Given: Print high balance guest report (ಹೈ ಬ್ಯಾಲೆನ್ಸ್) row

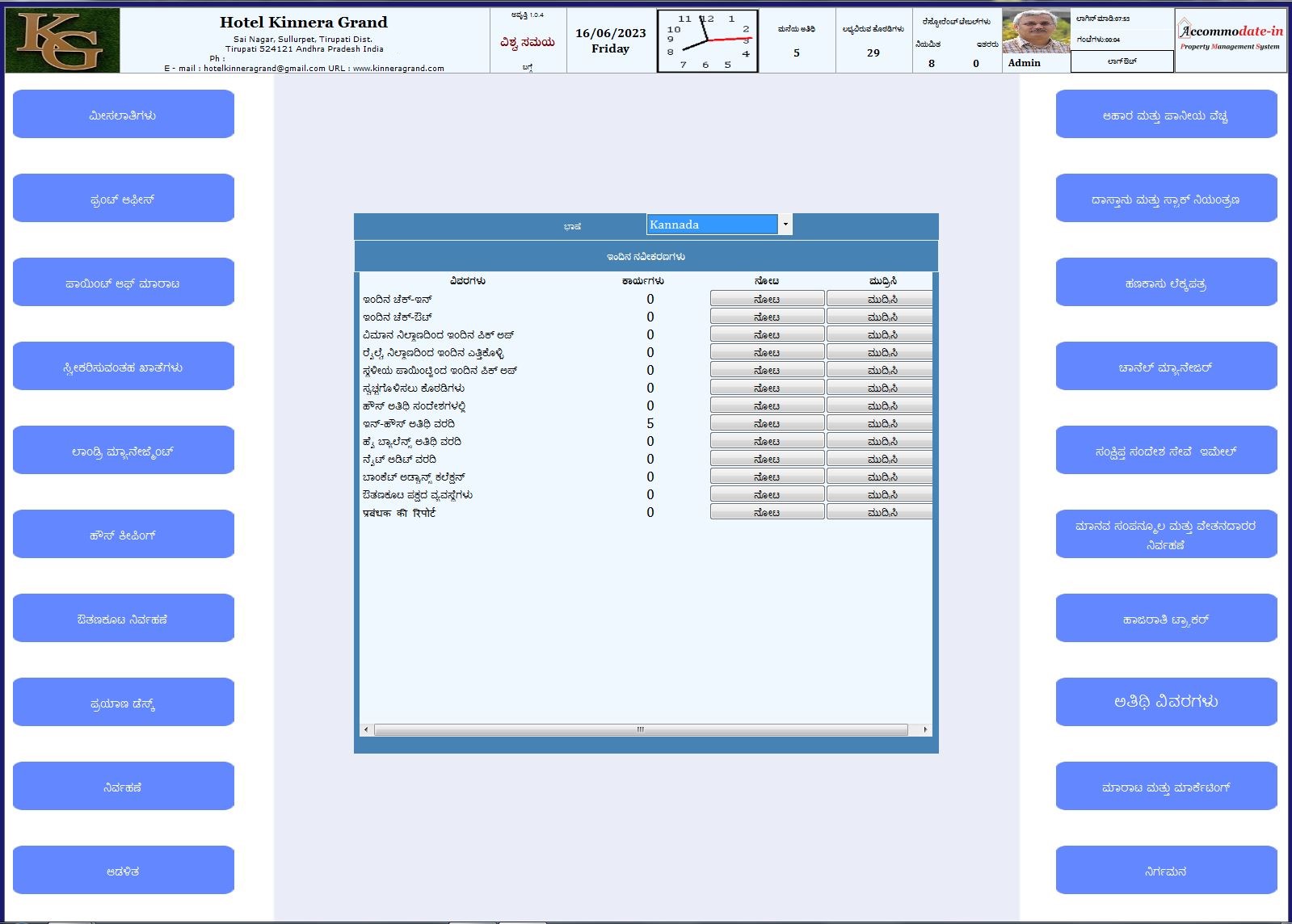Looking at the screenshot, I should pyautogui.click(x=879, y=441).
